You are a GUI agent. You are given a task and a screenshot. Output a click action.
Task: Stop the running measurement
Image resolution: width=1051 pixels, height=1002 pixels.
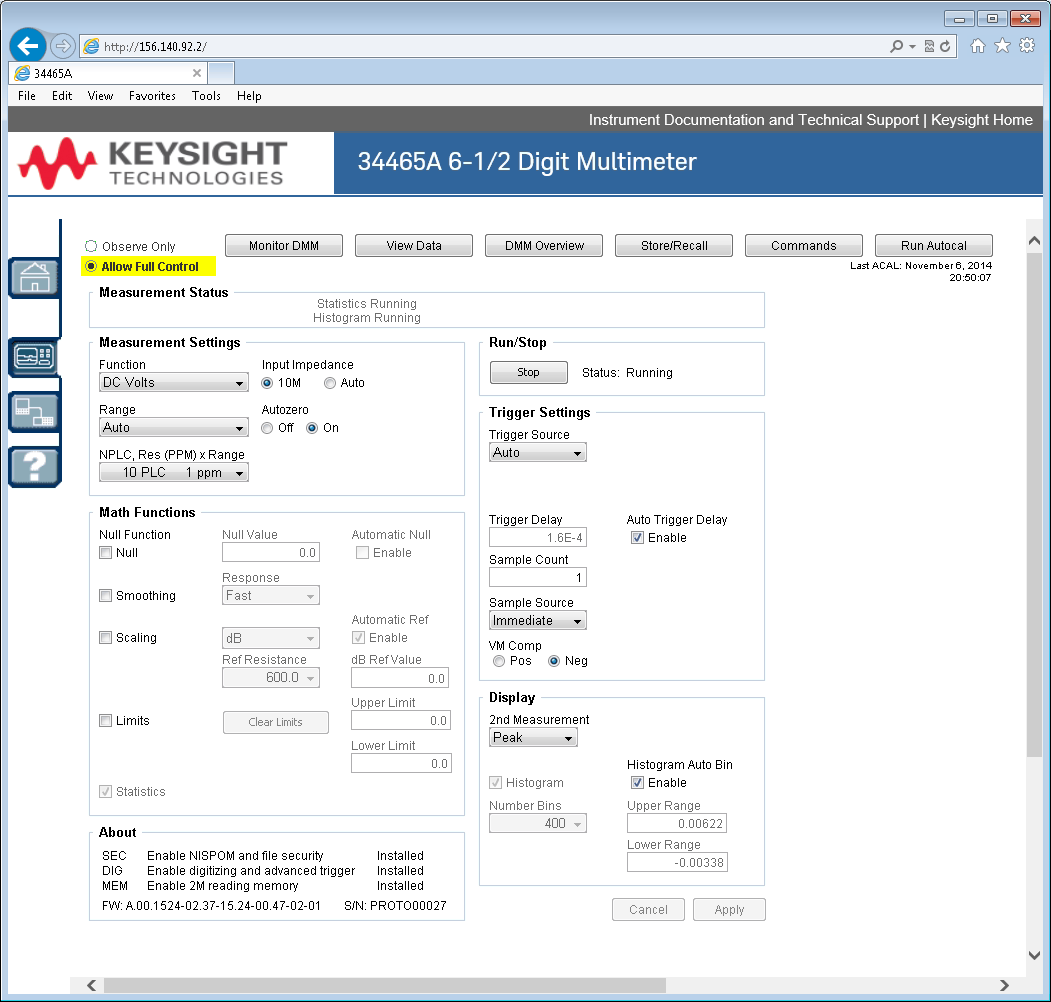528,372
